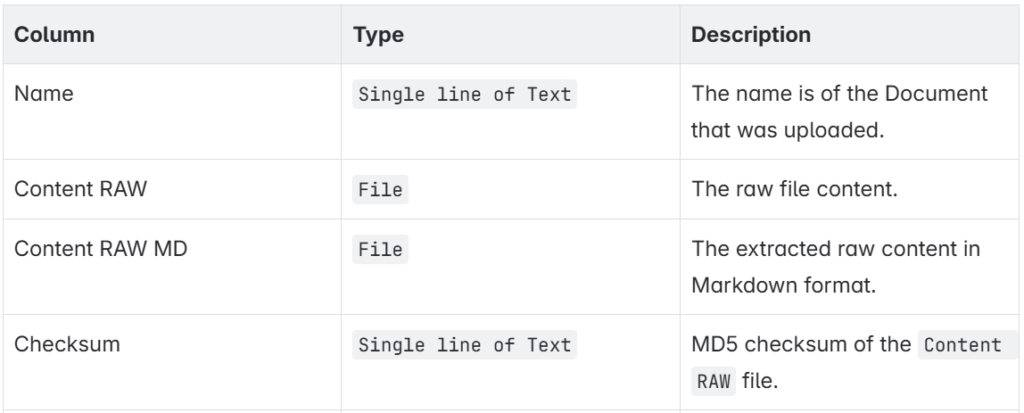Screen dimensions: 1024x413
Task: Click the Content RAW row label
Action: tap(80, 189)
